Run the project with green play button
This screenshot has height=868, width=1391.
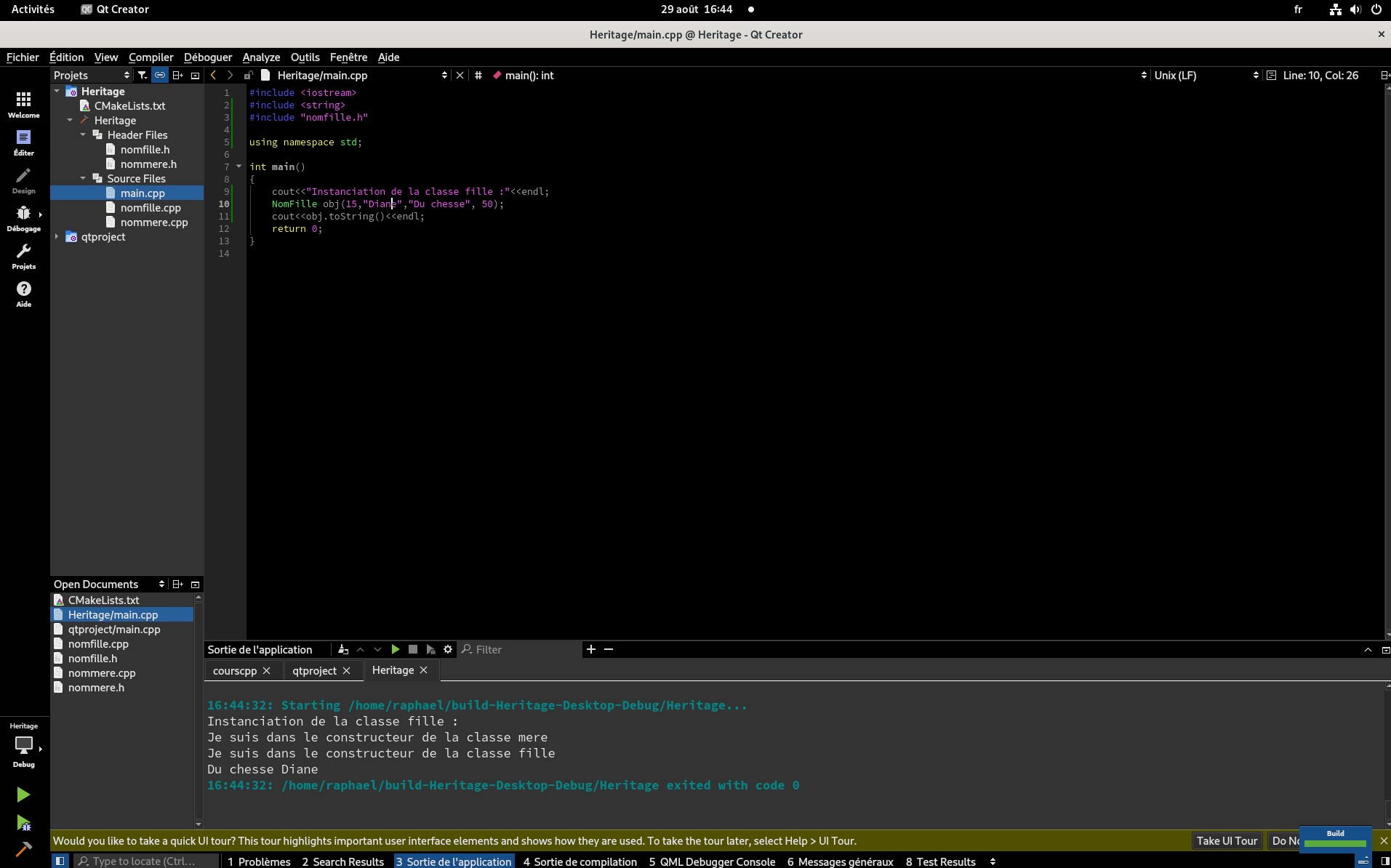click(x=23, y=795)
